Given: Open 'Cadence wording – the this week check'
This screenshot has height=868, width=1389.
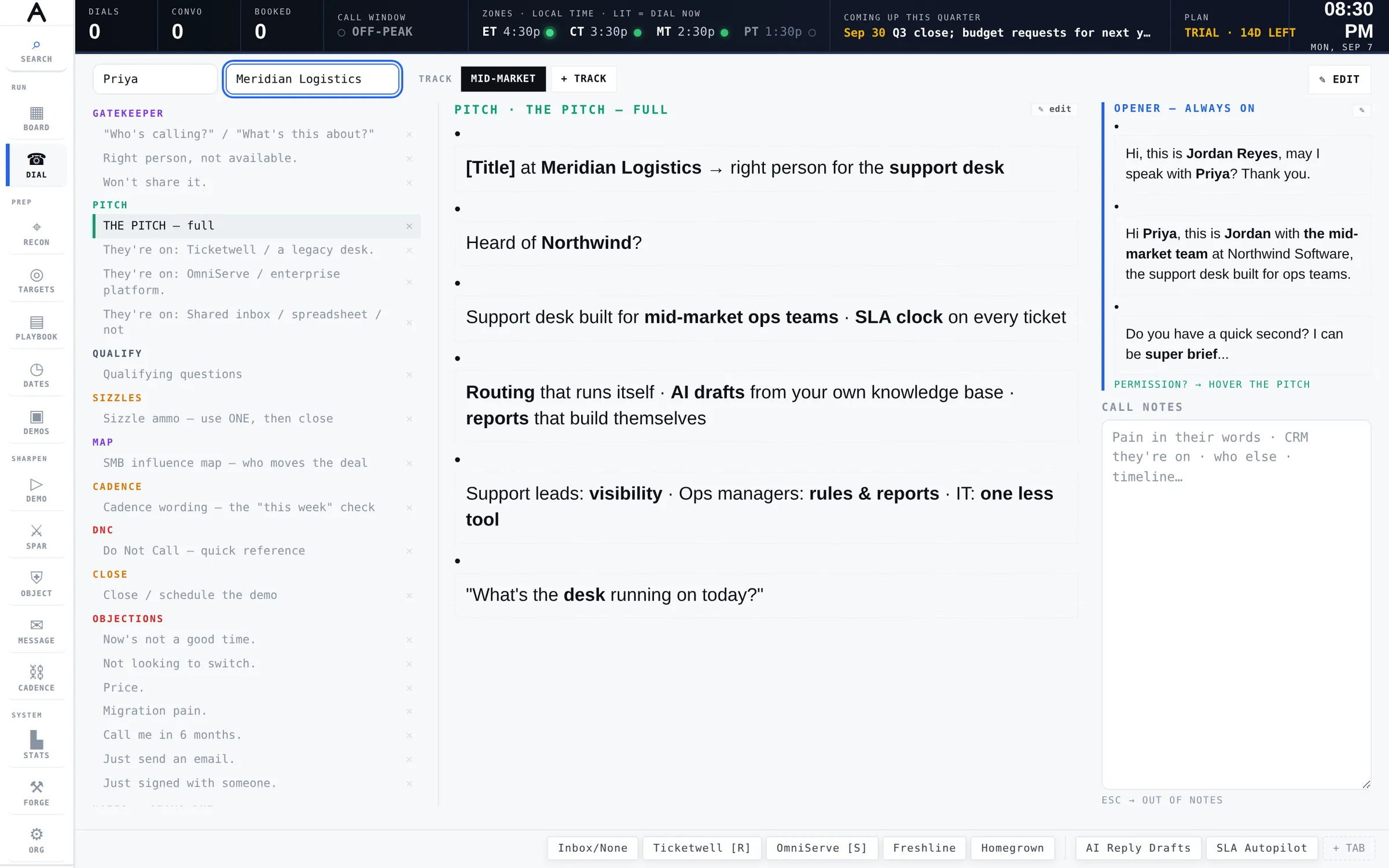Looking at the screenshot, I should [x=256, y=507].
